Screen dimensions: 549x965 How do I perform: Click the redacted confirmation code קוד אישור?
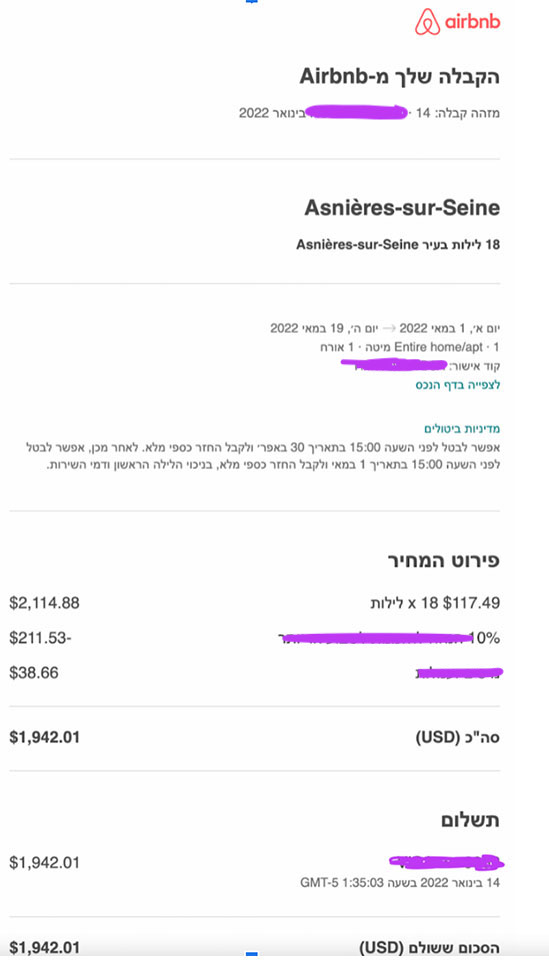pos(421,366)
